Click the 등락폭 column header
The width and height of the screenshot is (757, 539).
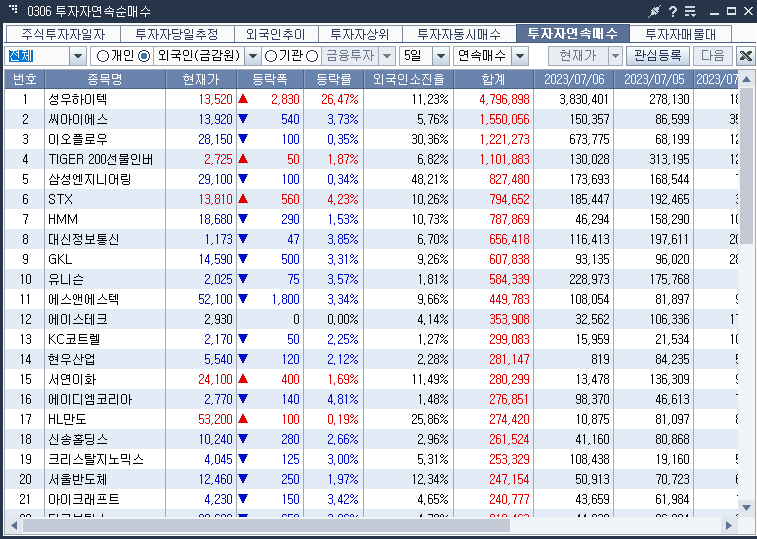click(x=270, y=79)
